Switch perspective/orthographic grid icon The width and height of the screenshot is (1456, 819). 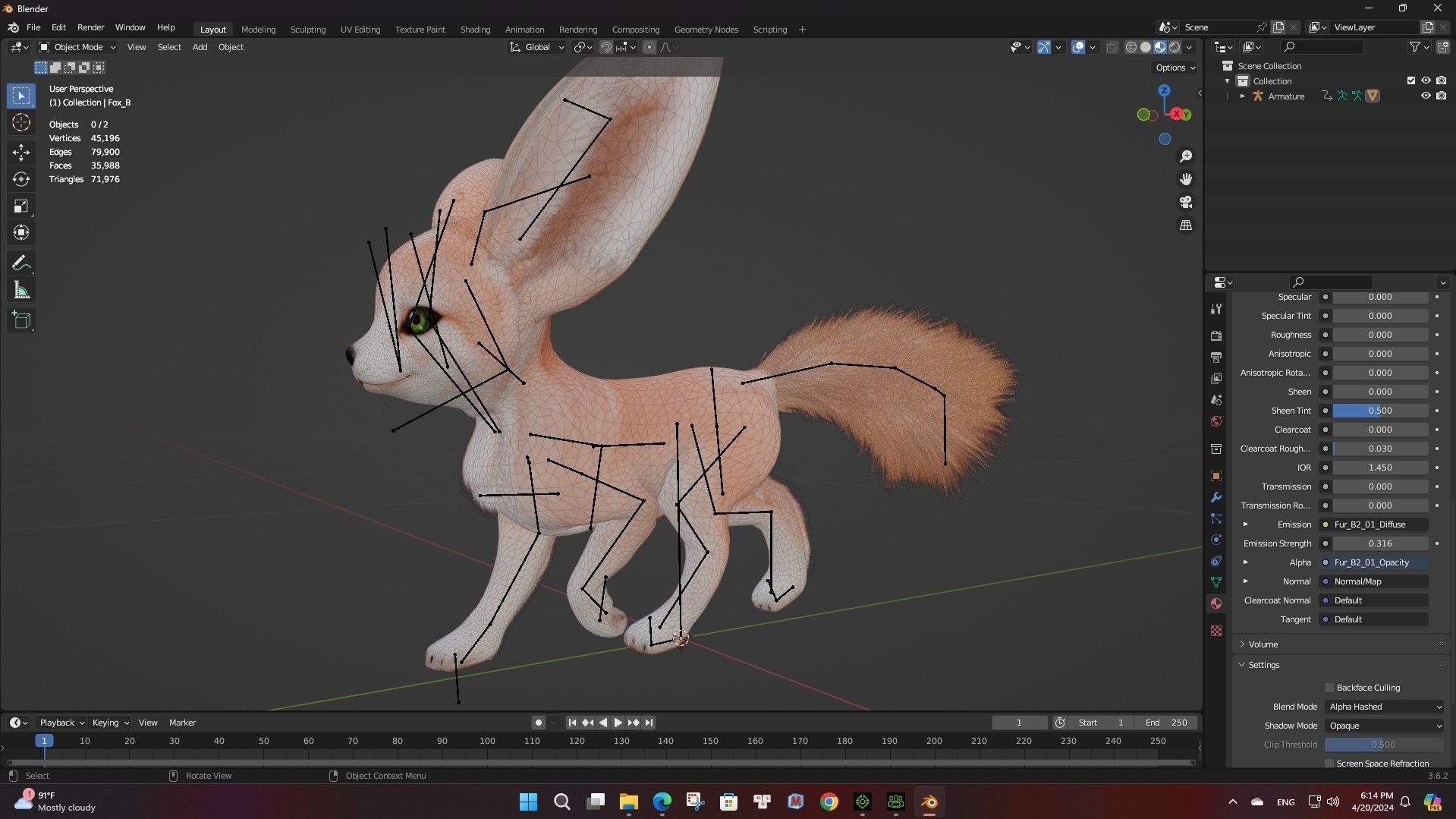(x=1185, y=225)
